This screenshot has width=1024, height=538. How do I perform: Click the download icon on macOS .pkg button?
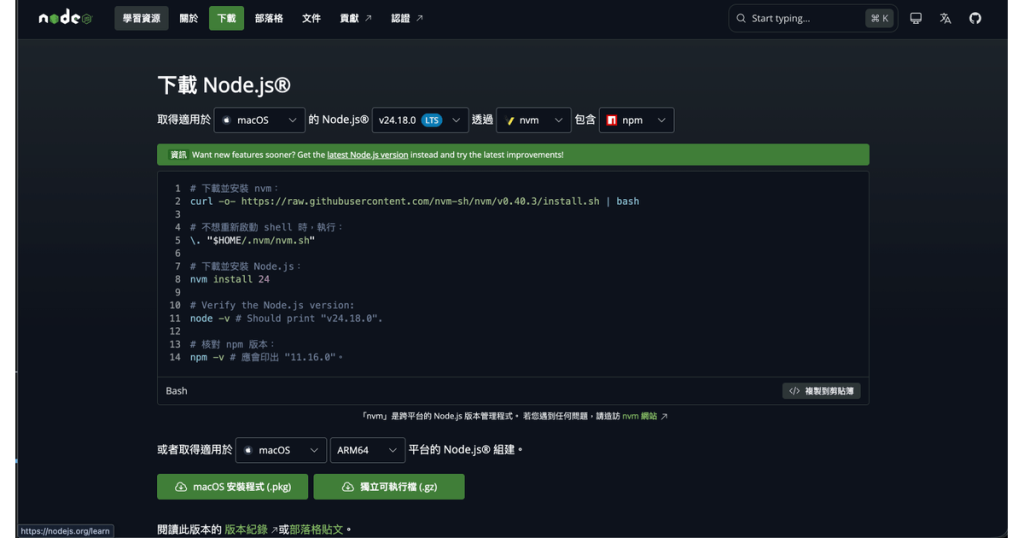point(181,487)
